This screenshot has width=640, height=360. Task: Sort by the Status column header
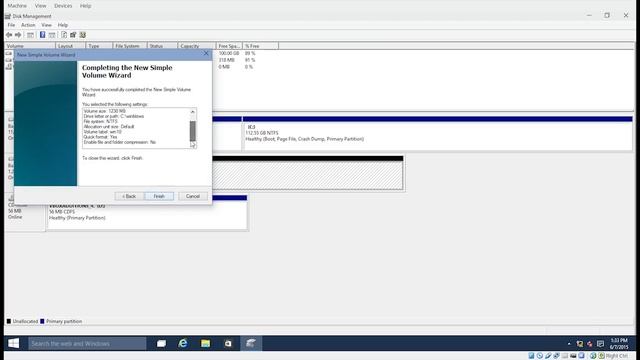[162, 46]
